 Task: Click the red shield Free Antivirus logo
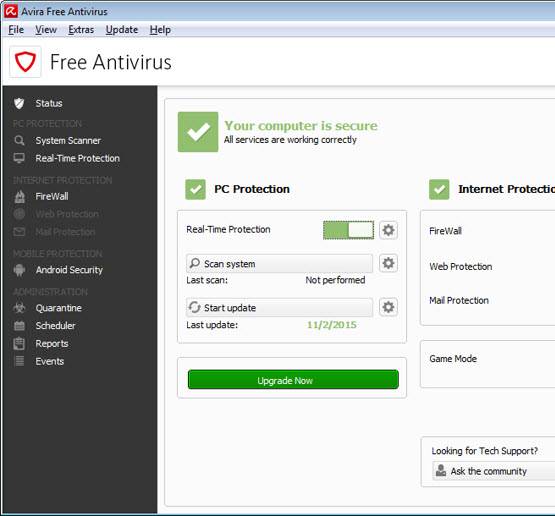[x=25, y=62]
